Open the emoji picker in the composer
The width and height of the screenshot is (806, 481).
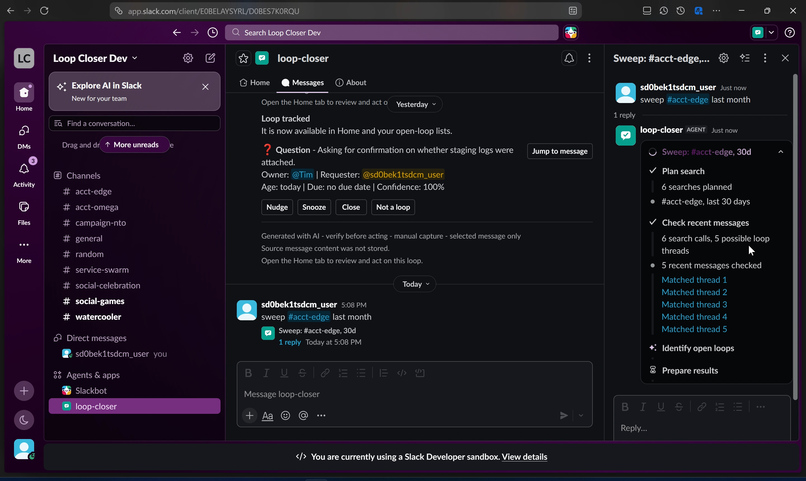pyautogui.click(x=285, y=415)
